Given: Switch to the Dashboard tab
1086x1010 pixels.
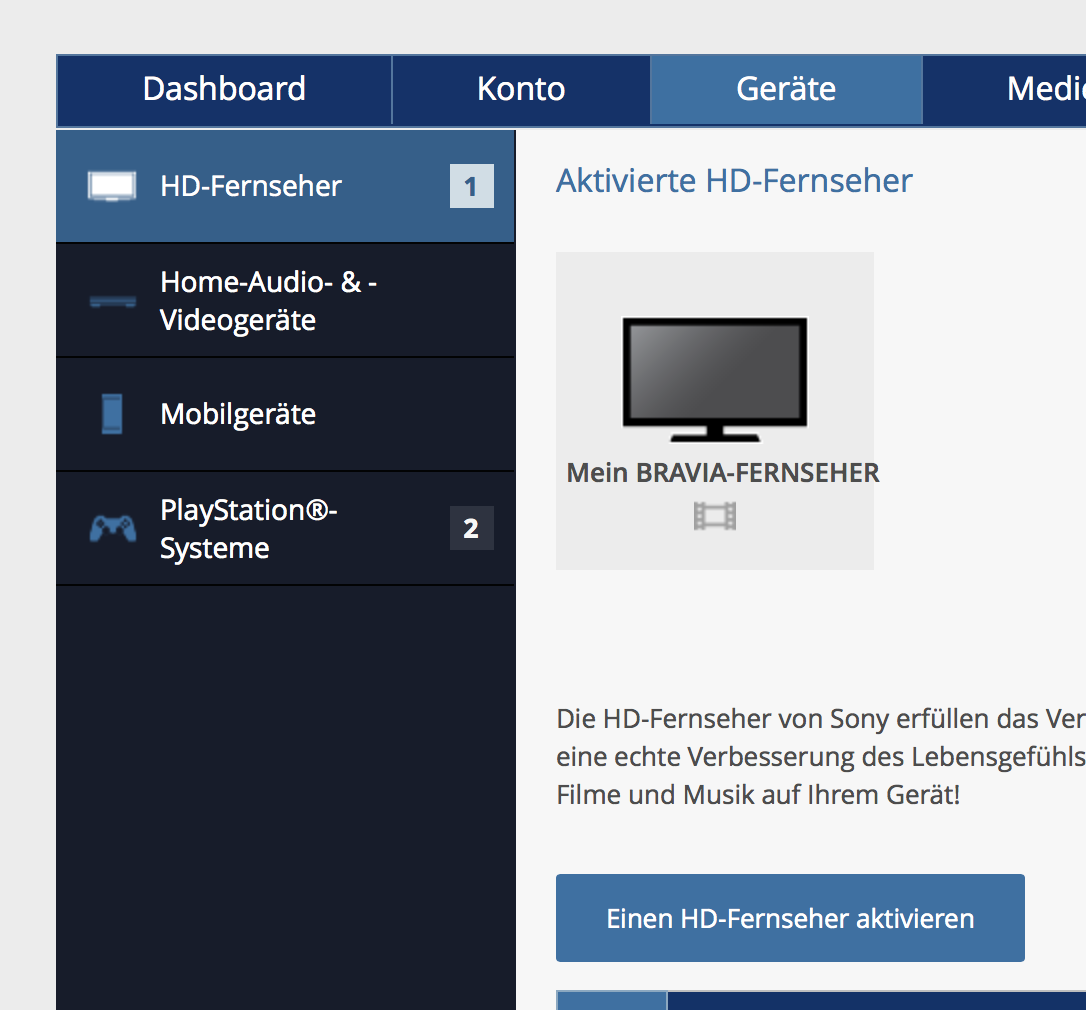Looking at the screenshot, I should 224,89.
